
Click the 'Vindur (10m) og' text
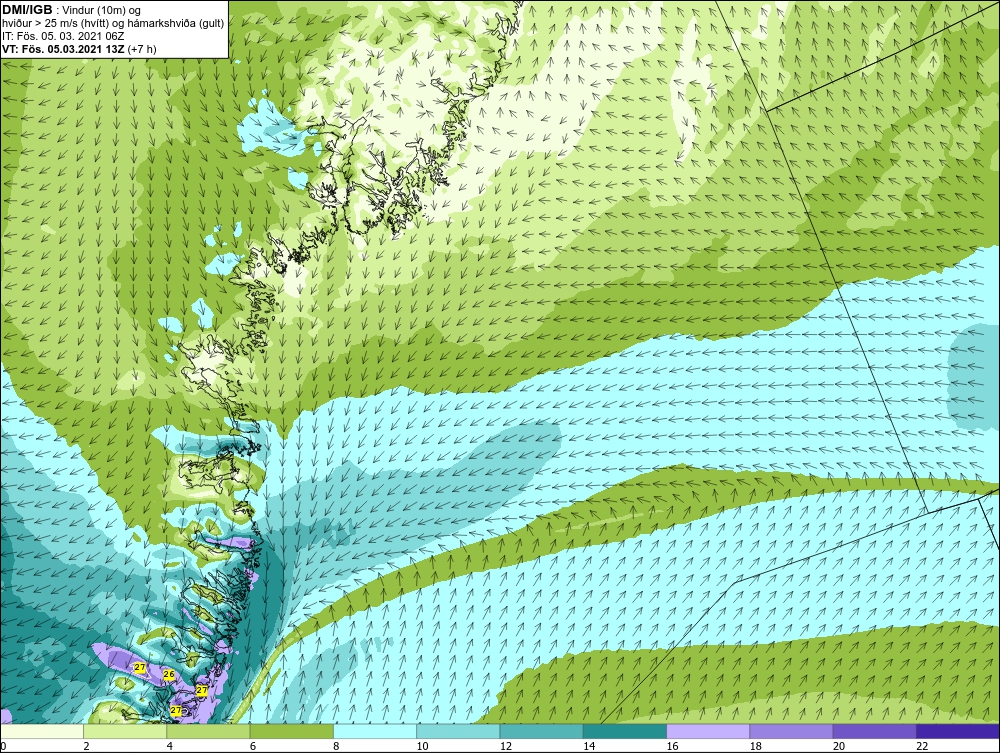103,11
